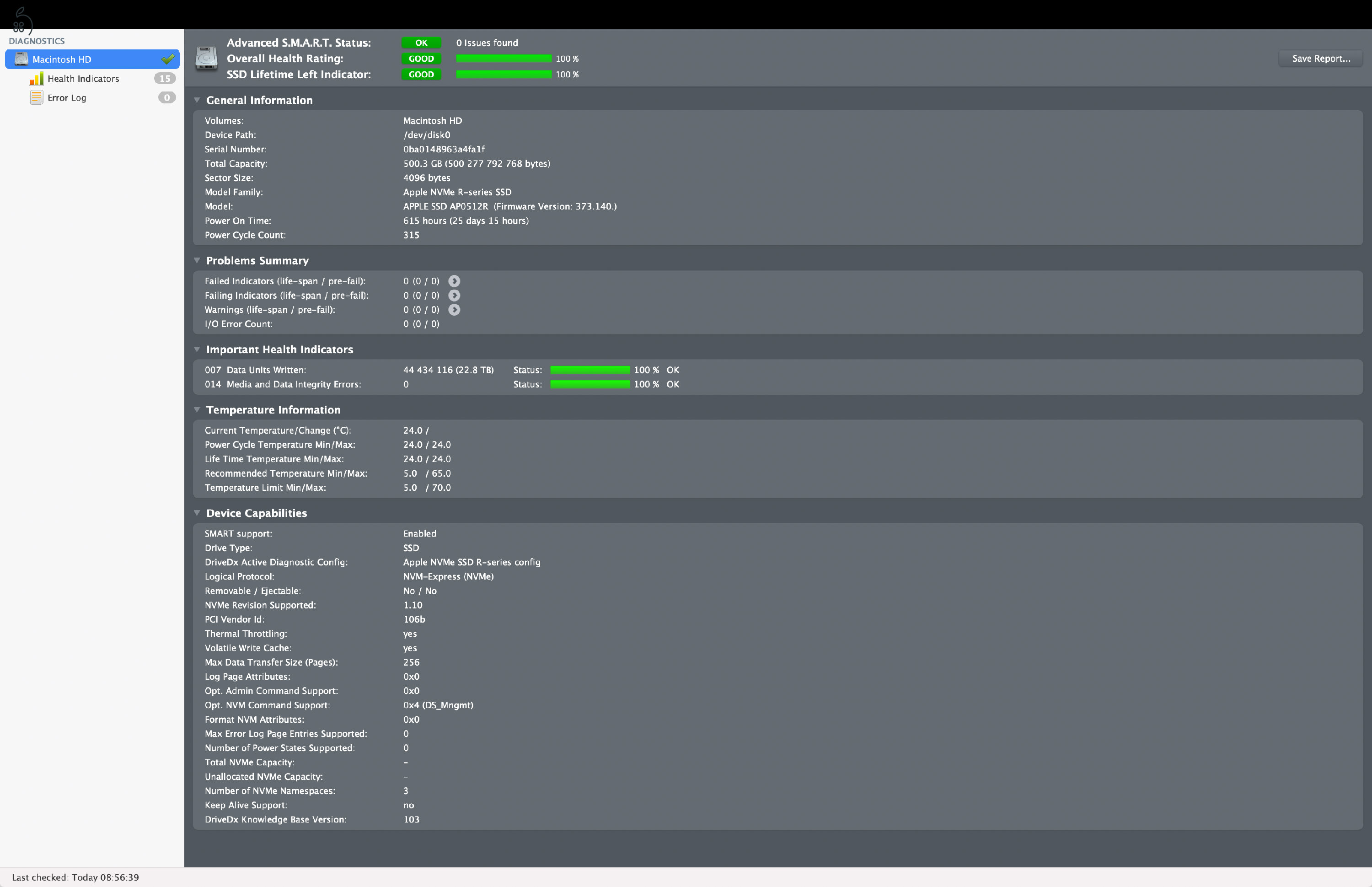Click the GOOD SSD Lifetime Left badge
The image size is (1372, 887).
[422, 74]
